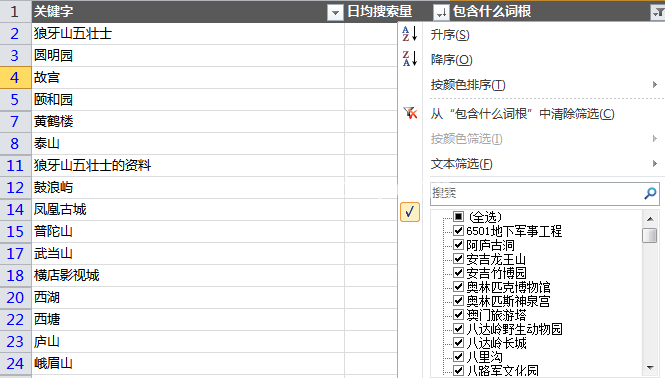Click the descending sort Z-A icon
The width and height of the screenshot is (665, 378).
click(410, 59)
